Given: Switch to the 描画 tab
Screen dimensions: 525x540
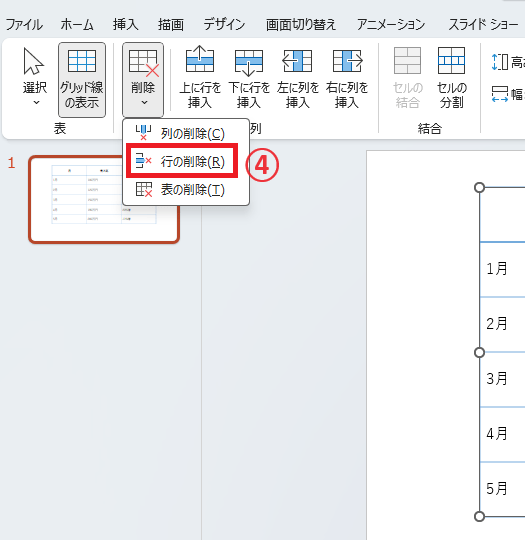Looking at the screenshot, I should (171, 25).
